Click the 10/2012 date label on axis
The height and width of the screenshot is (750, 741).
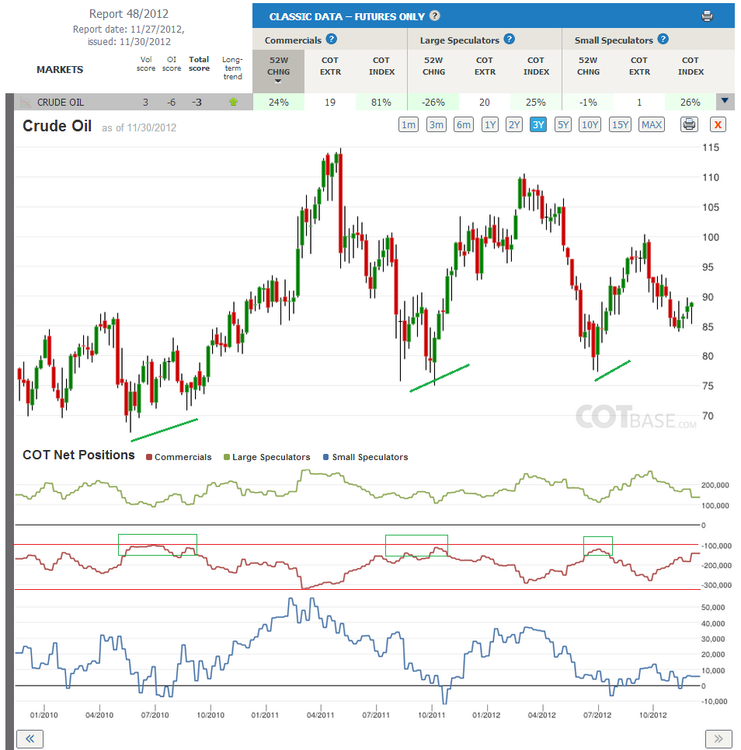coord(653,715)
